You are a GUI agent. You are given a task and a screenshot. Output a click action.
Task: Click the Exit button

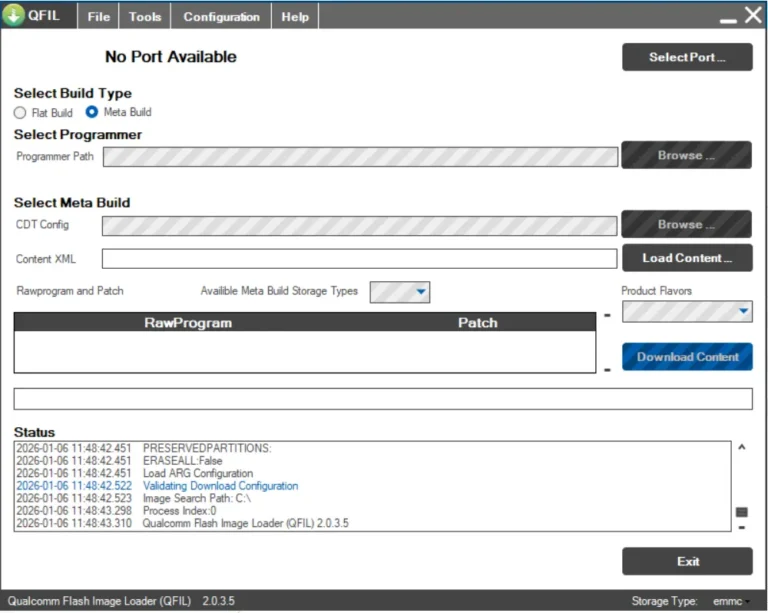(687, 561)
